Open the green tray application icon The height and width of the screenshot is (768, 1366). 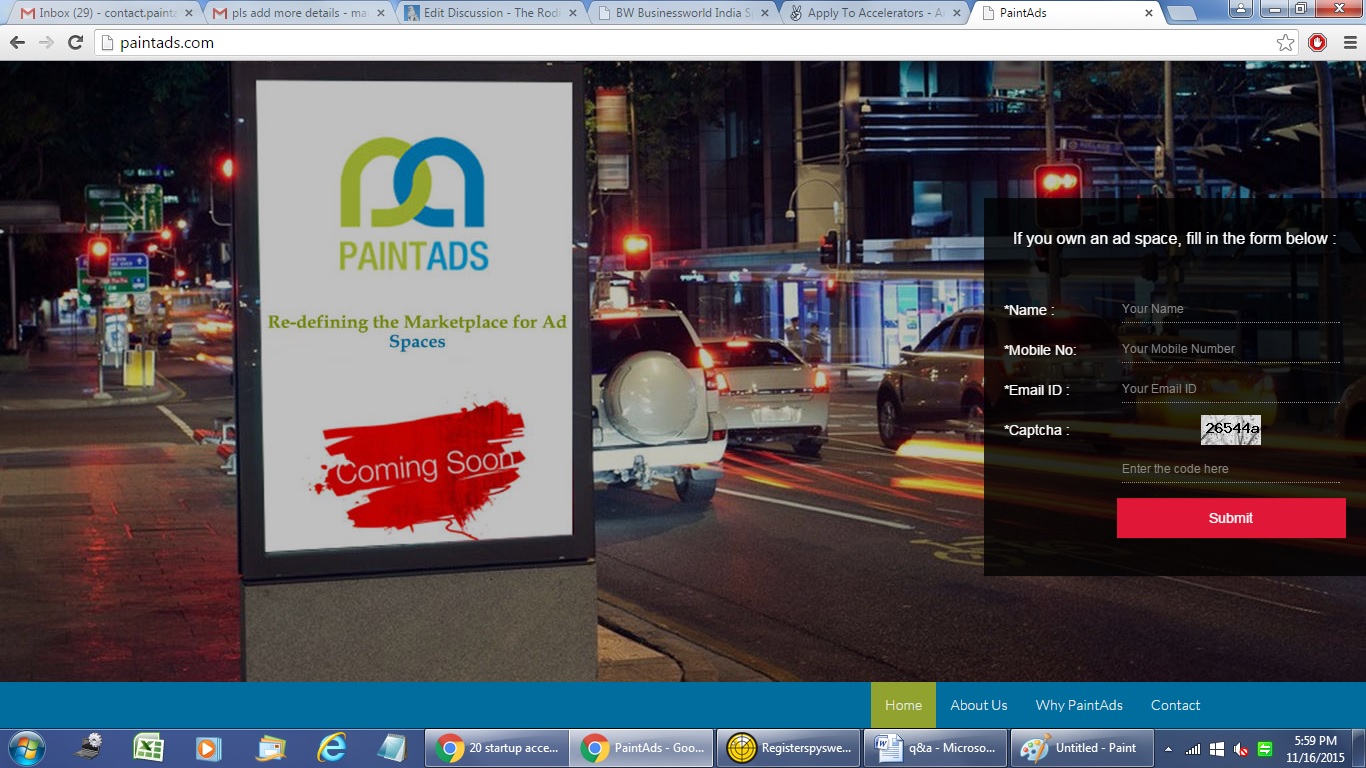click(x=1265, y=749)
